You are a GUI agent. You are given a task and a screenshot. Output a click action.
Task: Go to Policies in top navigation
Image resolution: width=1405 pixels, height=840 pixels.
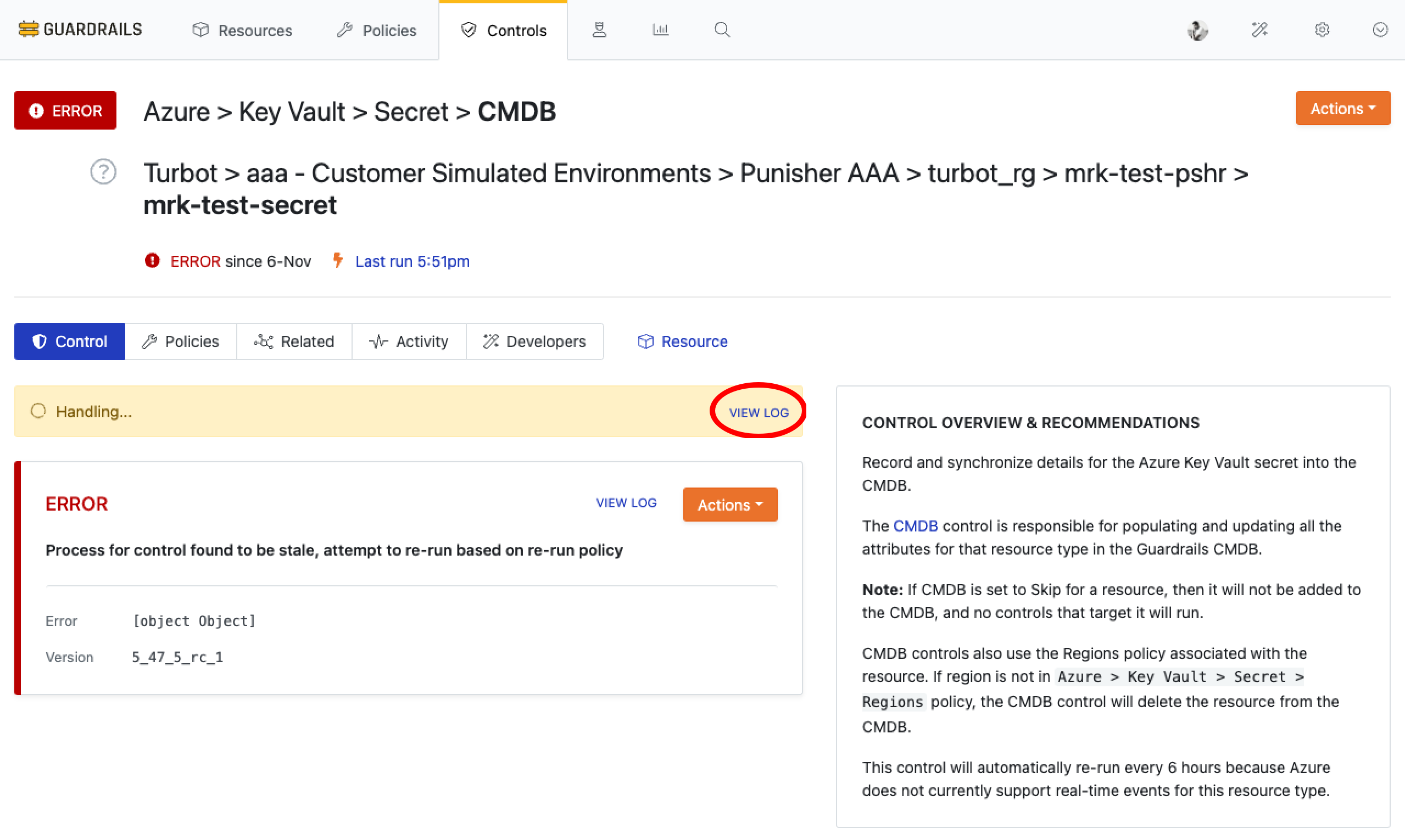(x=377, y=30)
